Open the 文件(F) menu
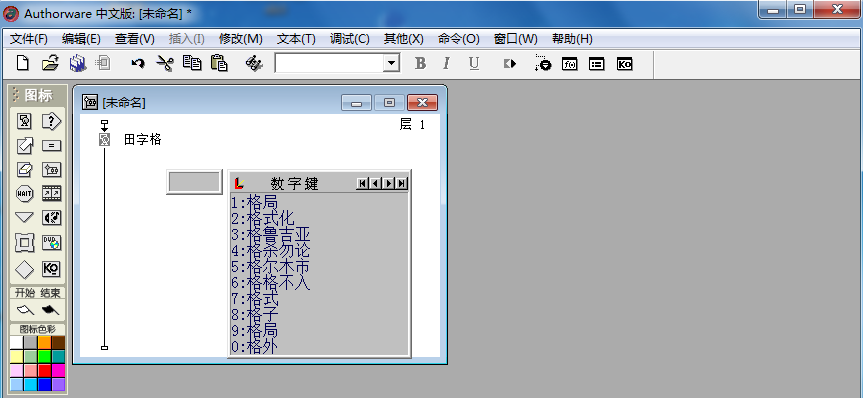Viewport: 863px width, 398px height. coord(29,39)
